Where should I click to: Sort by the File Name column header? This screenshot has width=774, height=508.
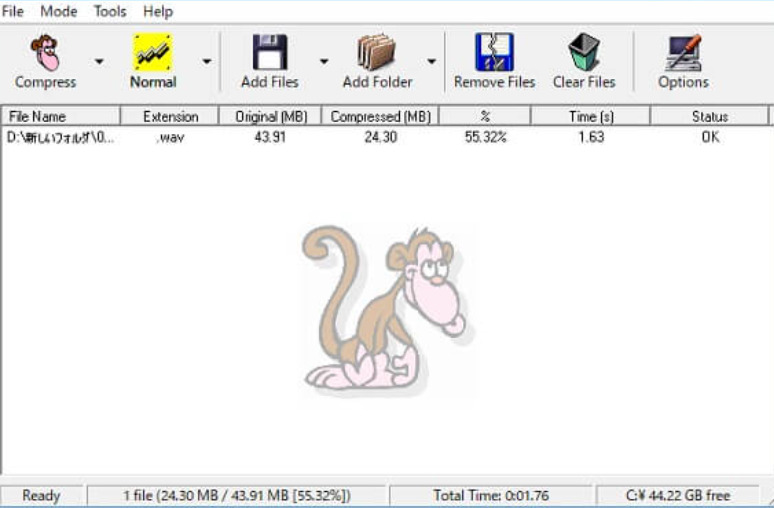60,117
